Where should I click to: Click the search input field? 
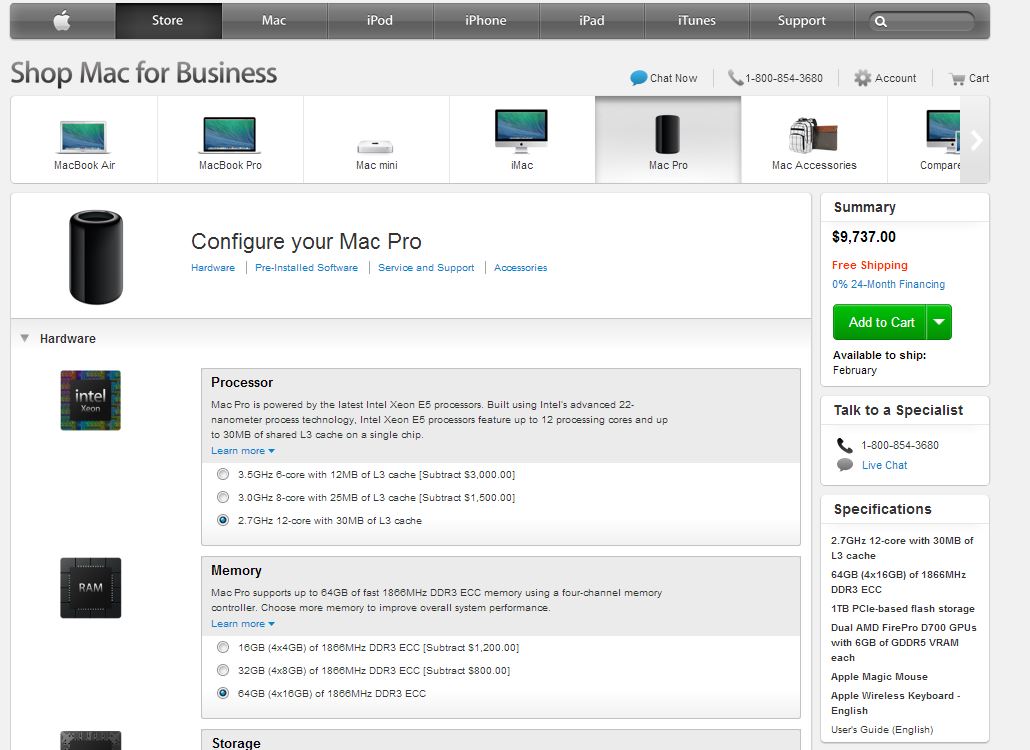922,21
